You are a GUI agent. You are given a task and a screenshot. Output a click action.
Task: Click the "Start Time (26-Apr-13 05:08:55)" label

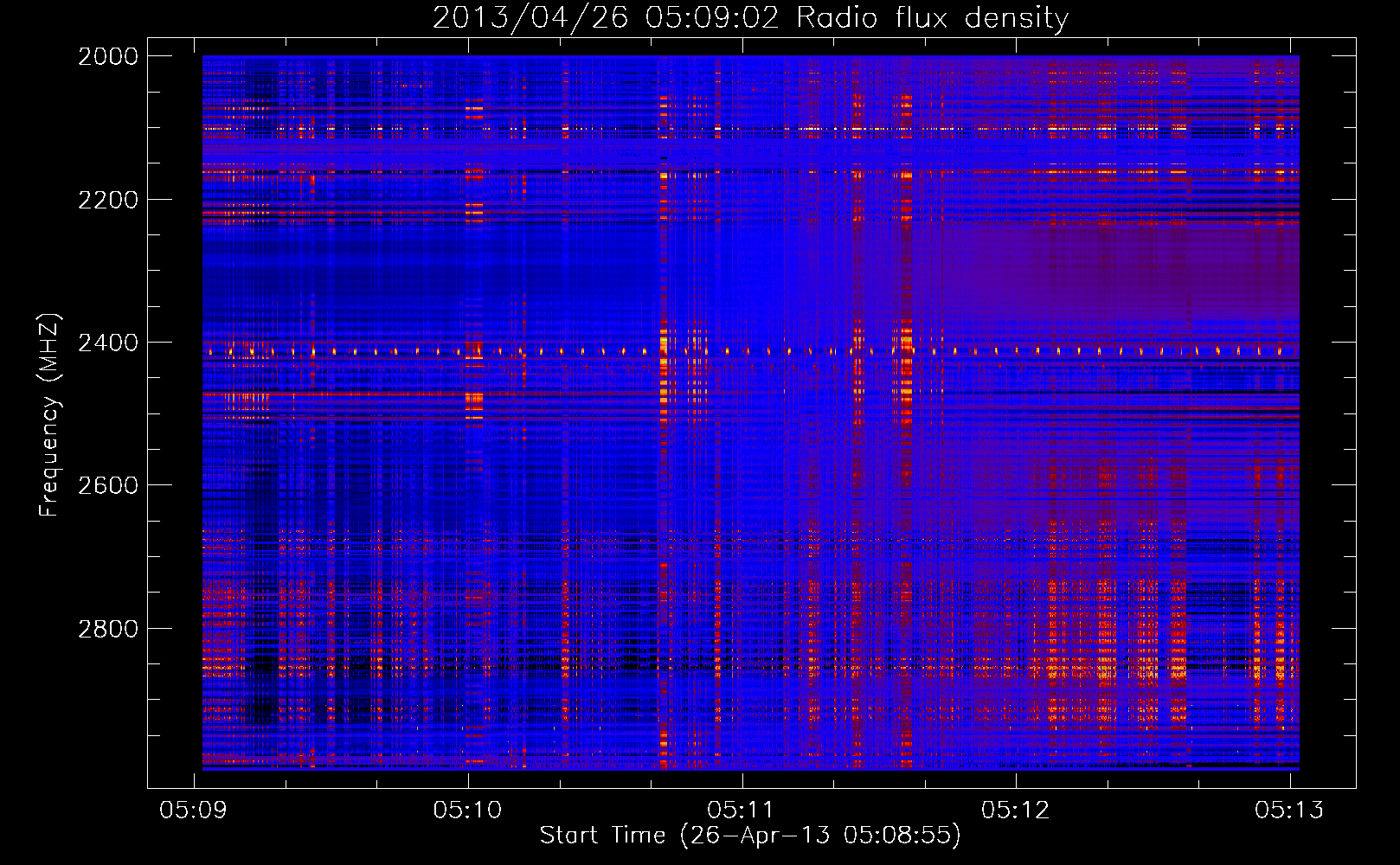coord(750,836)
